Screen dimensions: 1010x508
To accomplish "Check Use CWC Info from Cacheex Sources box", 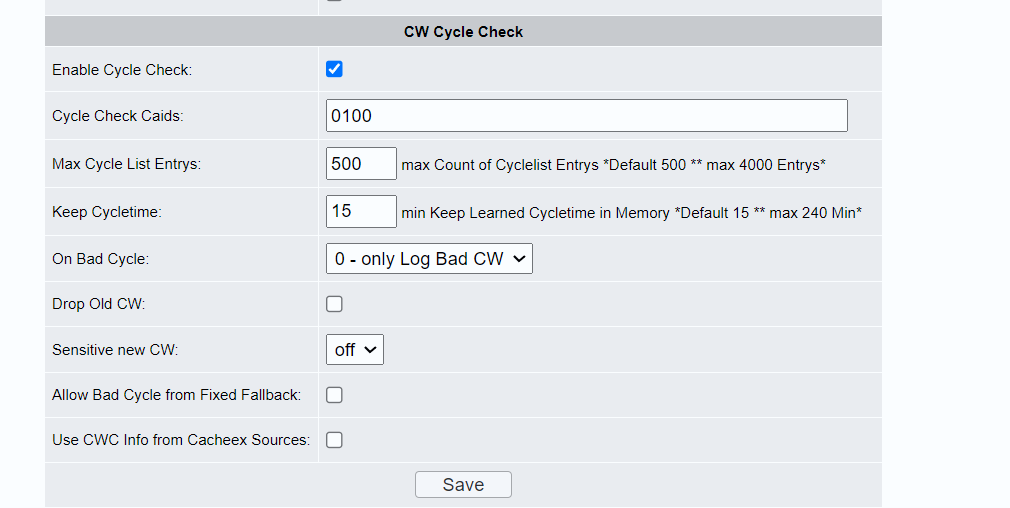I will (x=334, y=440).
